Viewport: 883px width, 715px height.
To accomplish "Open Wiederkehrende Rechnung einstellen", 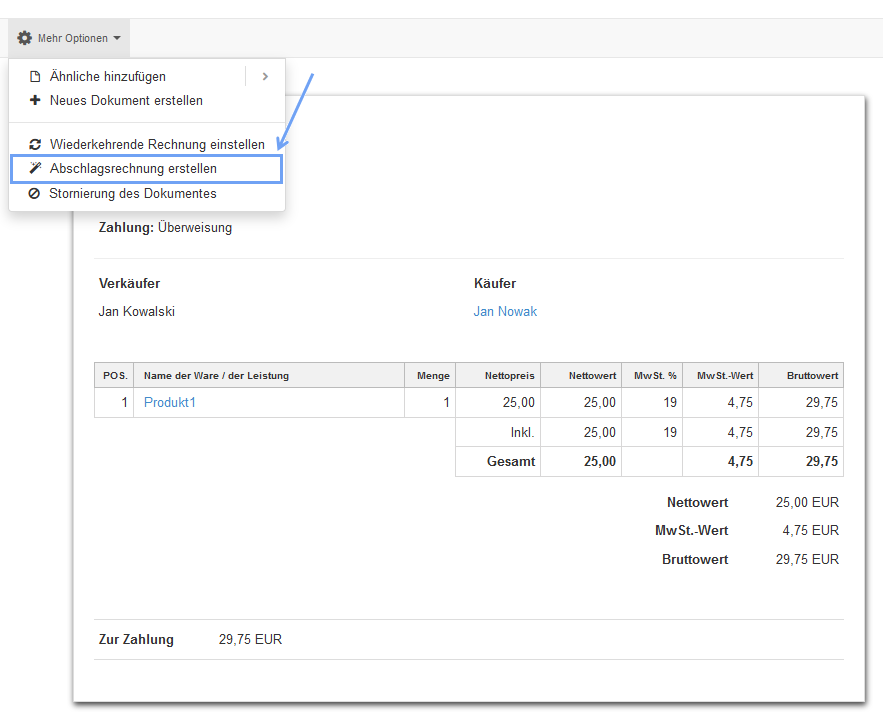I will click(157, 145).
